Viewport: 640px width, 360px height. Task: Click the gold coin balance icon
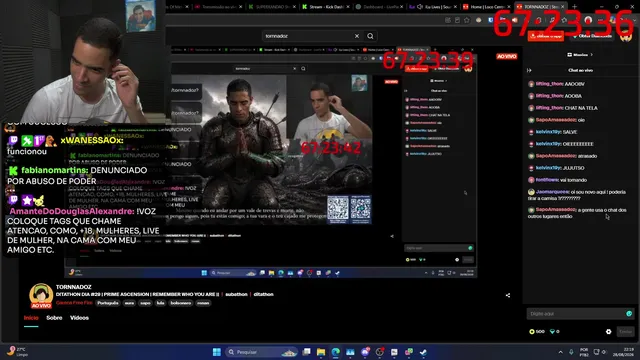click(x=532, y=331)
